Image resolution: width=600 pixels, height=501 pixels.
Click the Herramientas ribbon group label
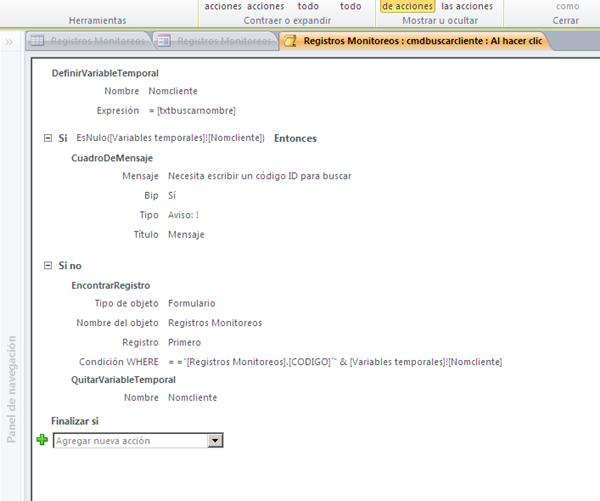(98, 21)
